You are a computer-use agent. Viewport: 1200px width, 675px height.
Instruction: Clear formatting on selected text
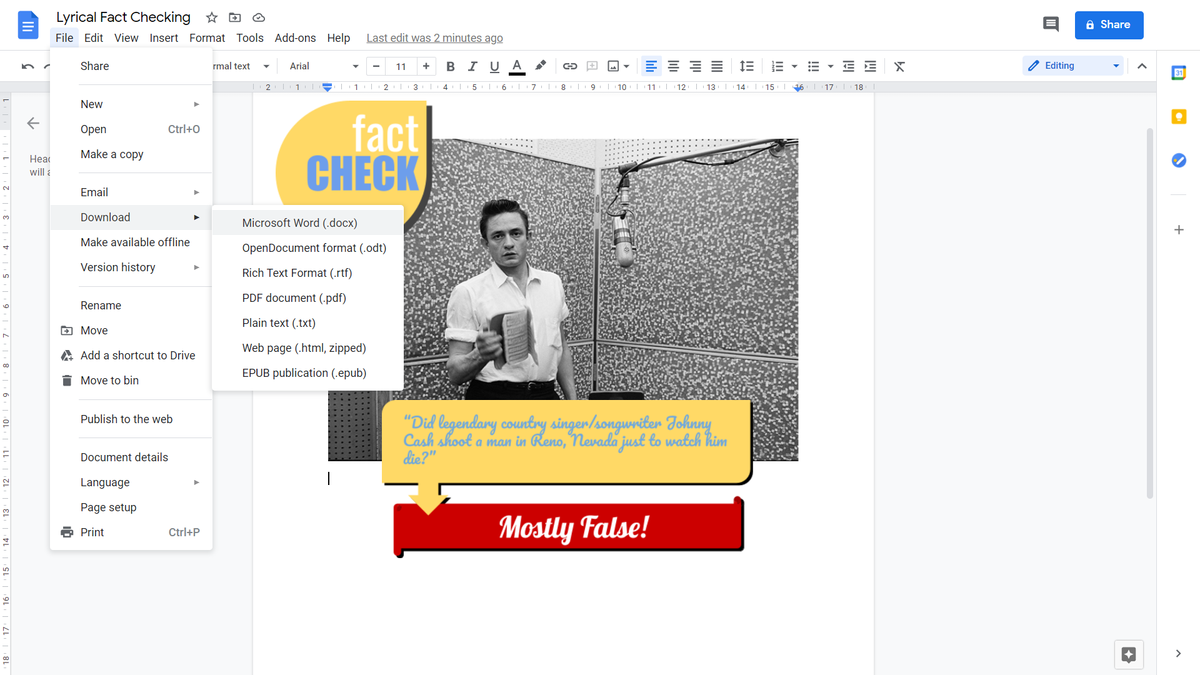click(899, 65)
